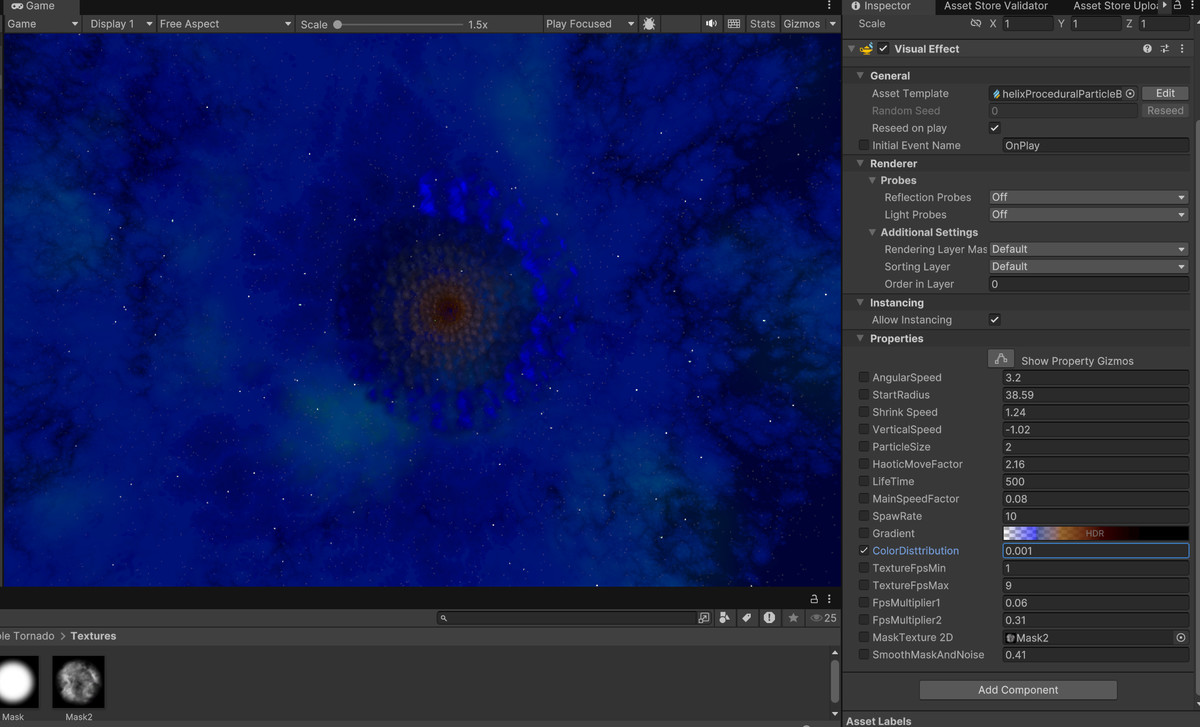This screenshot has width=1200, height=727.
Task: Disable the Reseed on play checkbox
Action: click(x=994, y=128)
